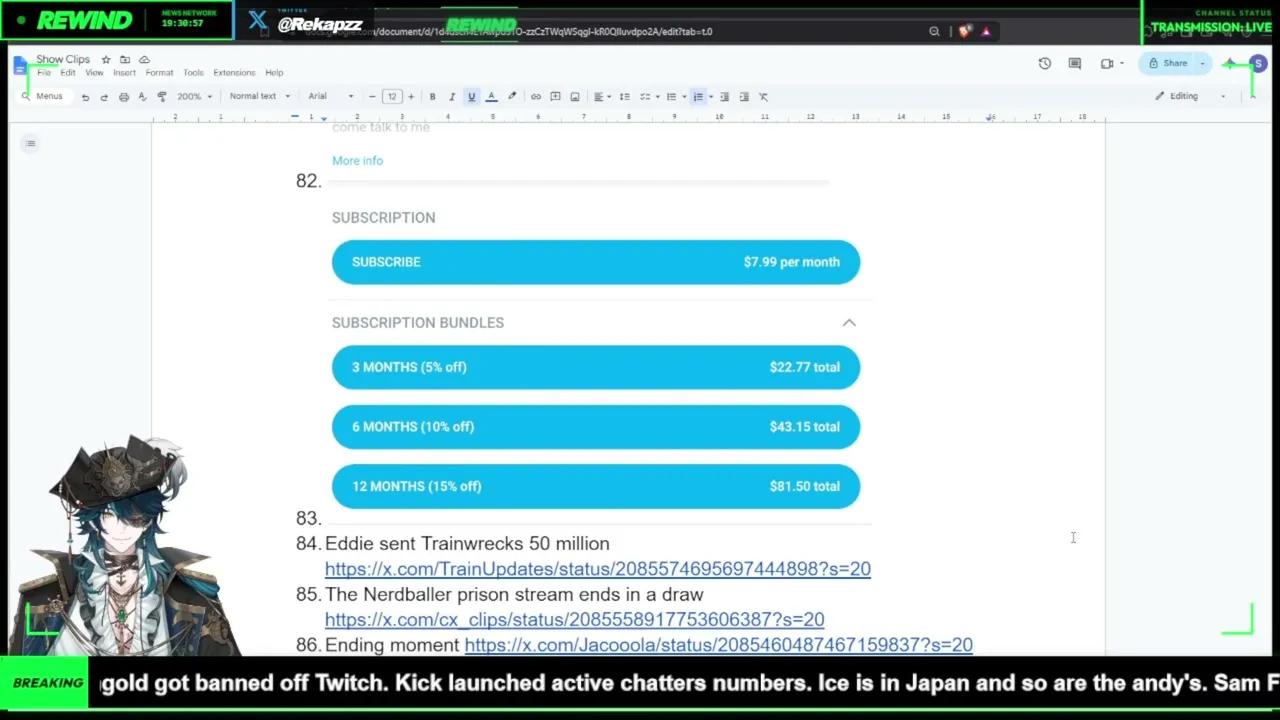Toggle the numbered list button
Viewport: 1280px width, 720px height.
point(701,97)
